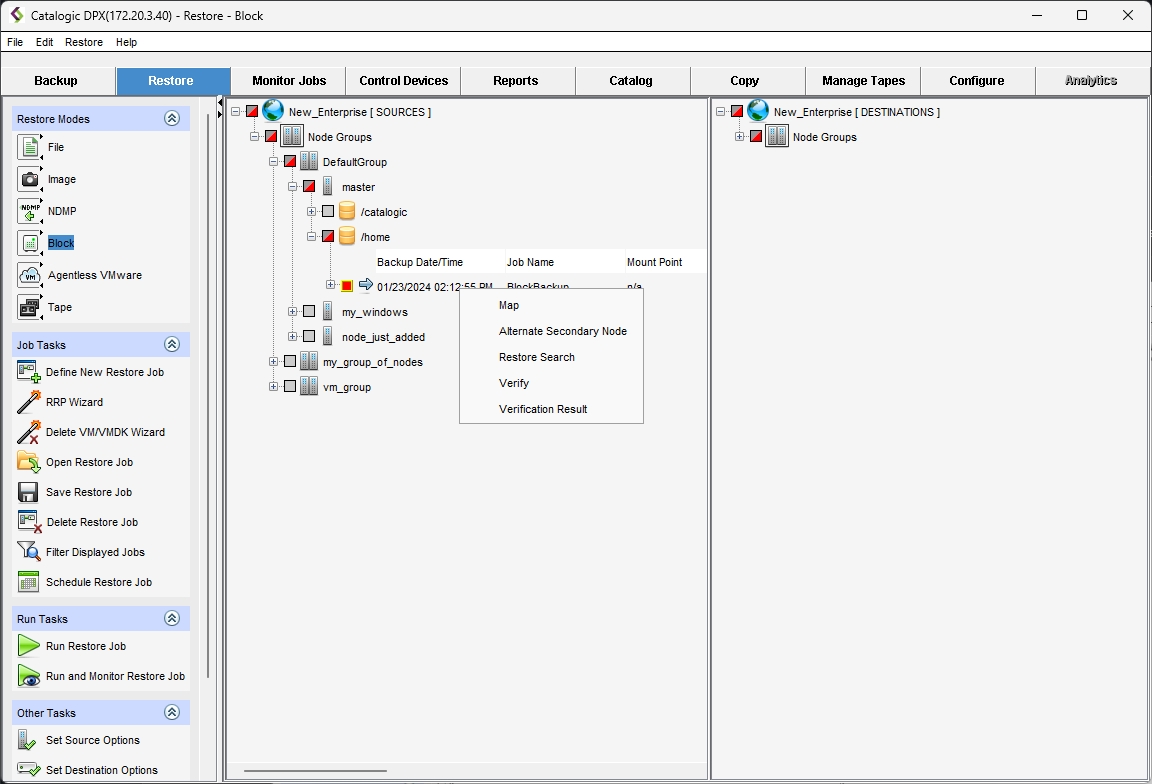The image size is (1152, 784).
Task: Tick the my_windows node checkbox
Action: 309,312
